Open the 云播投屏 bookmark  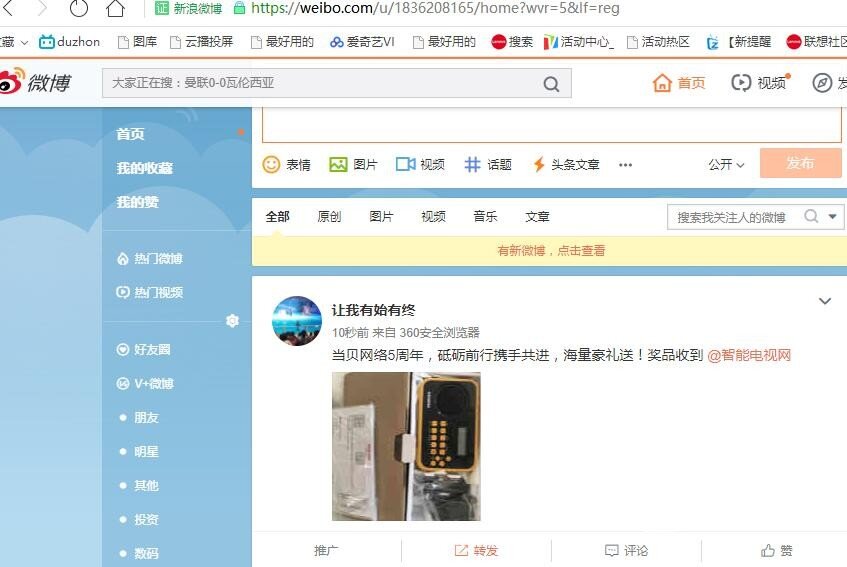pyautogui.click(x=201, y=42)
